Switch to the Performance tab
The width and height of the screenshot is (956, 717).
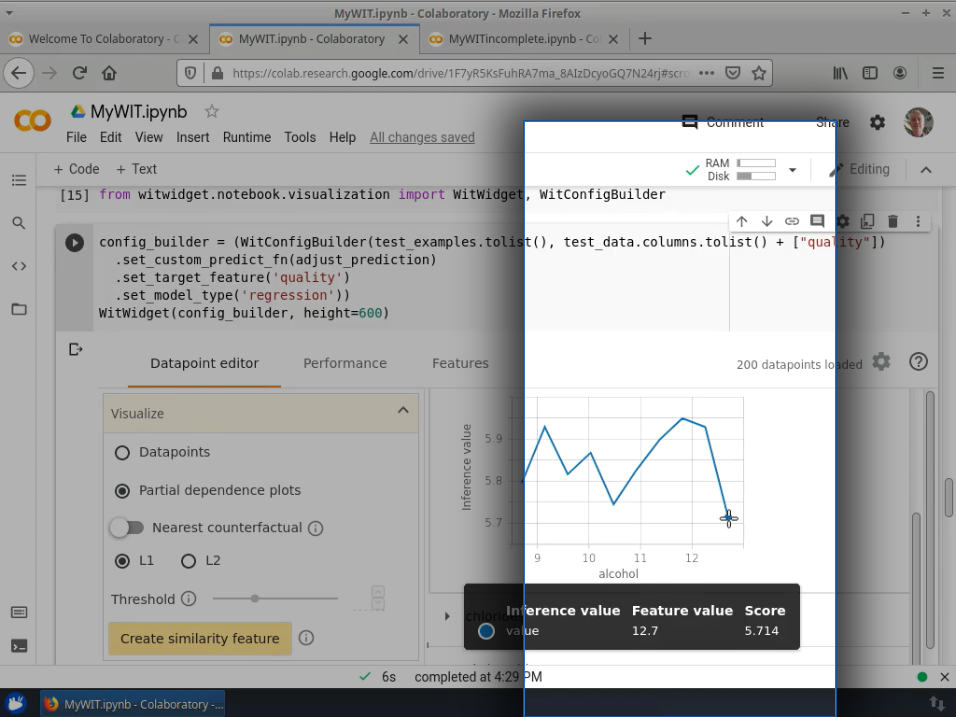click(345, 363)
